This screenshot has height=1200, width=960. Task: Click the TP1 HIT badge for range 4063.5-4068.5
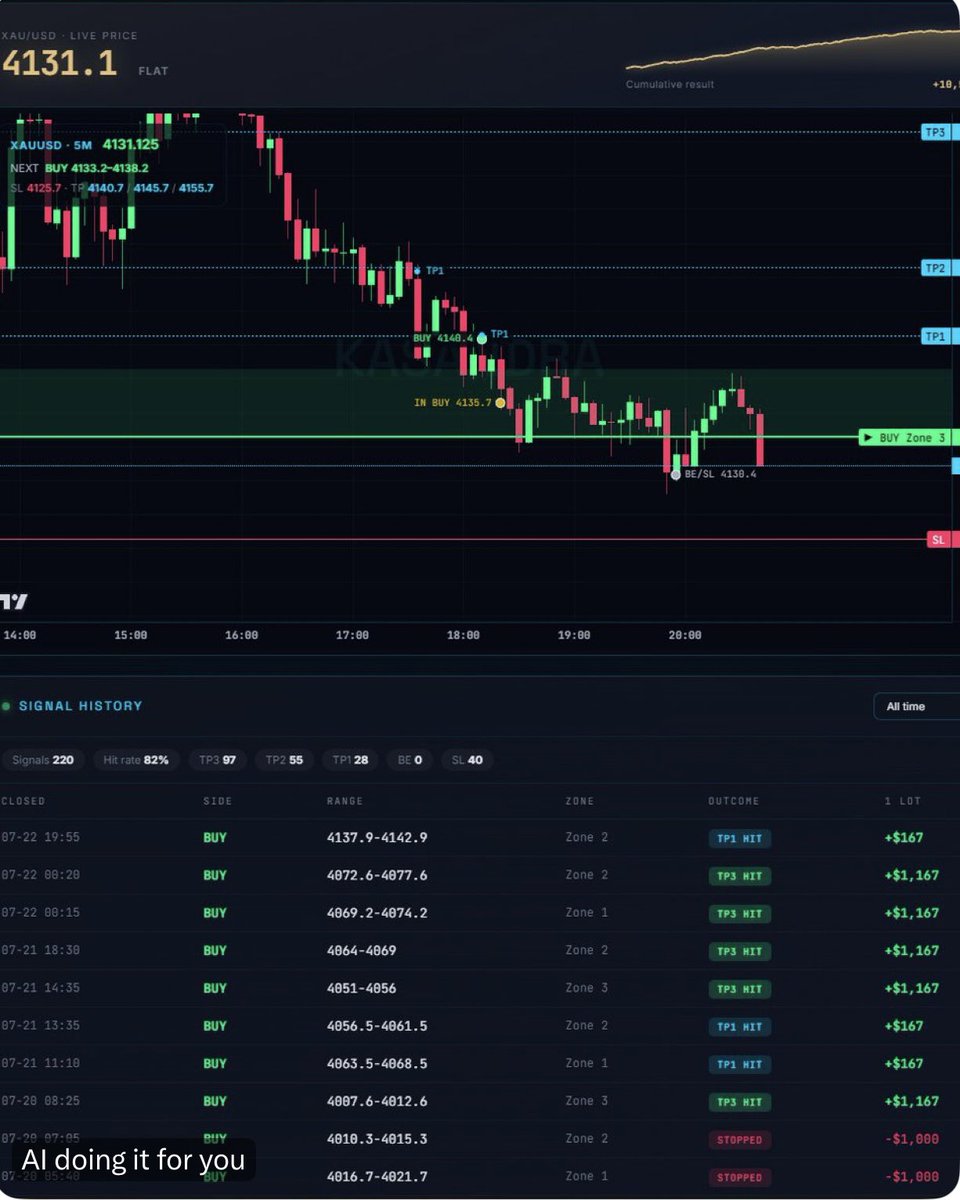740,1064
